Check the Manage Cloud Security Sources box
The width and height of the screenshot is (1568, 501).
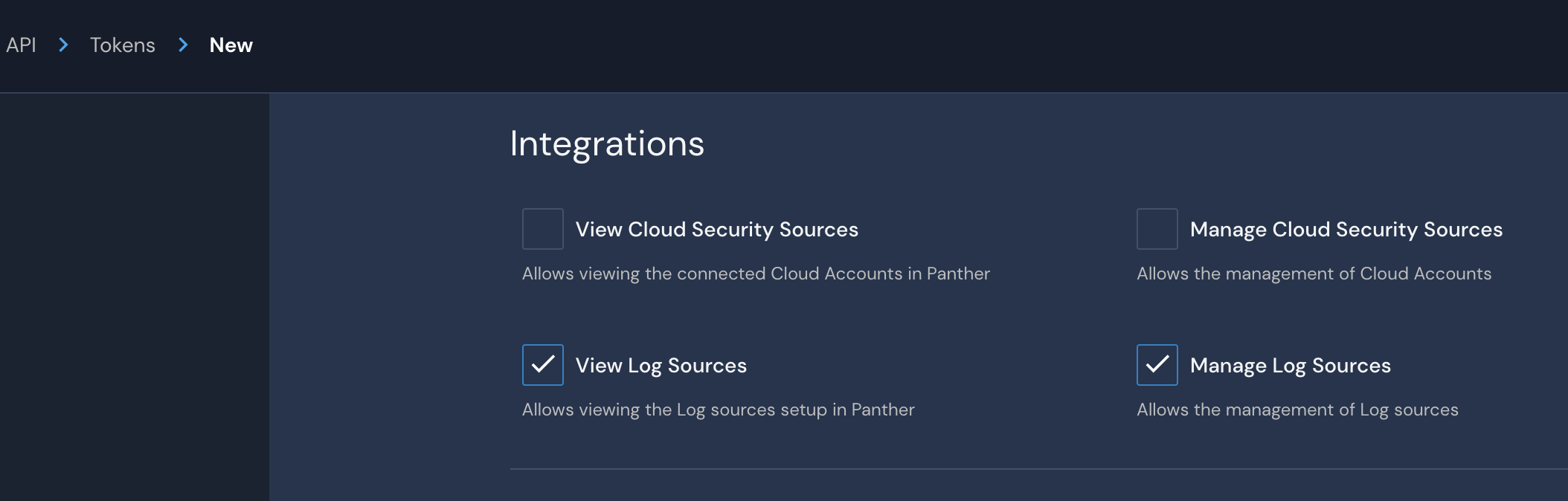1157,229
